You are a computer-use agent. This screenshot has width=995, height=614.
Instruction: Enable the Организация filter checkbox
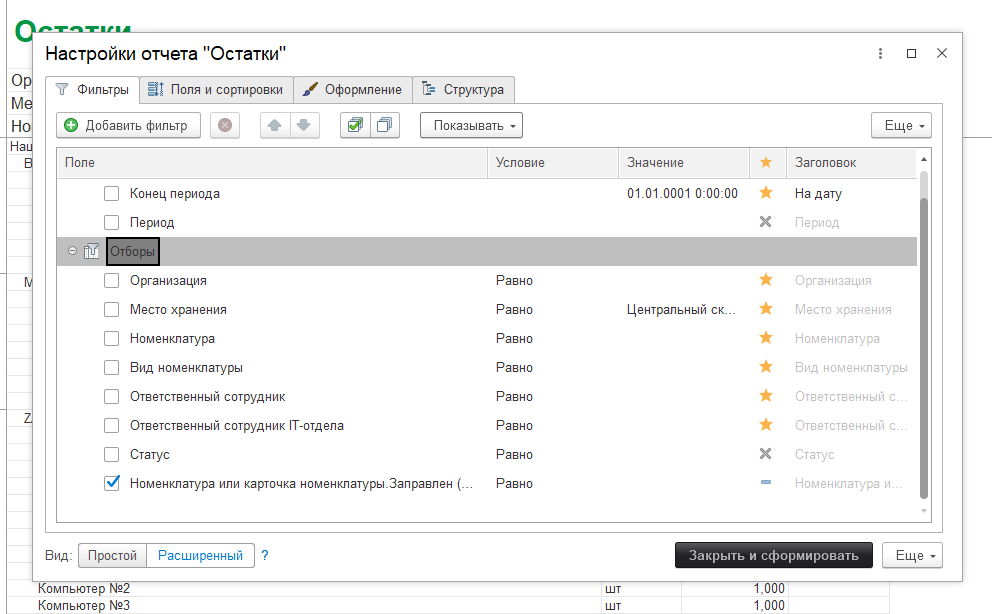point(112,281)
